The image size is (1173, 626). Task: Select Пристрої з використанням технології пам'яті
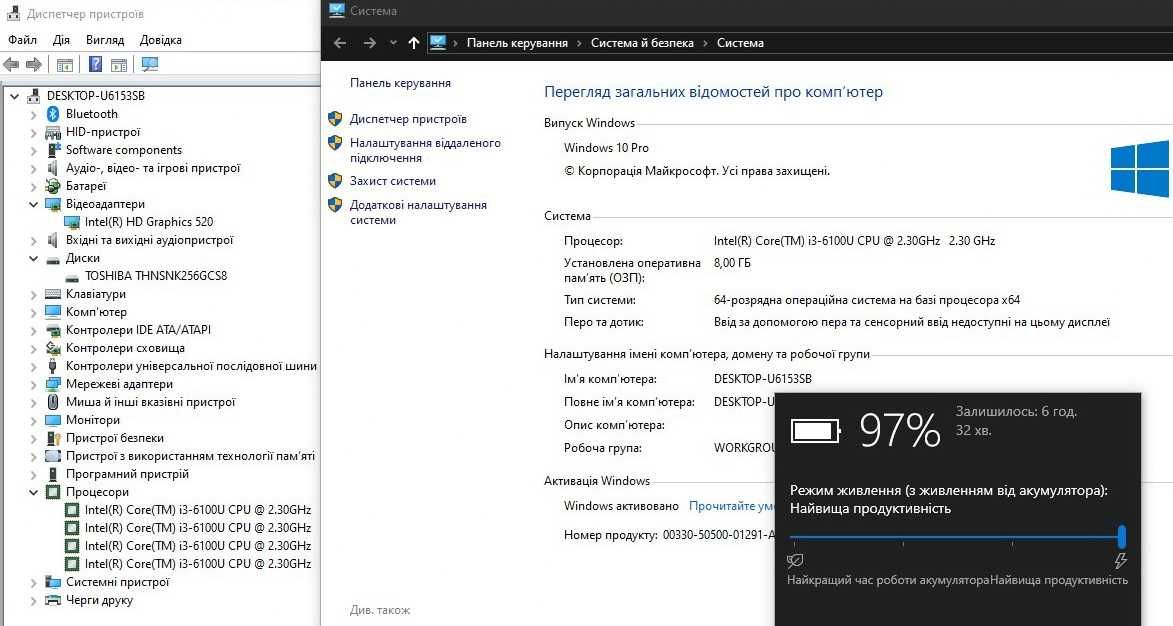pos(190,456)
